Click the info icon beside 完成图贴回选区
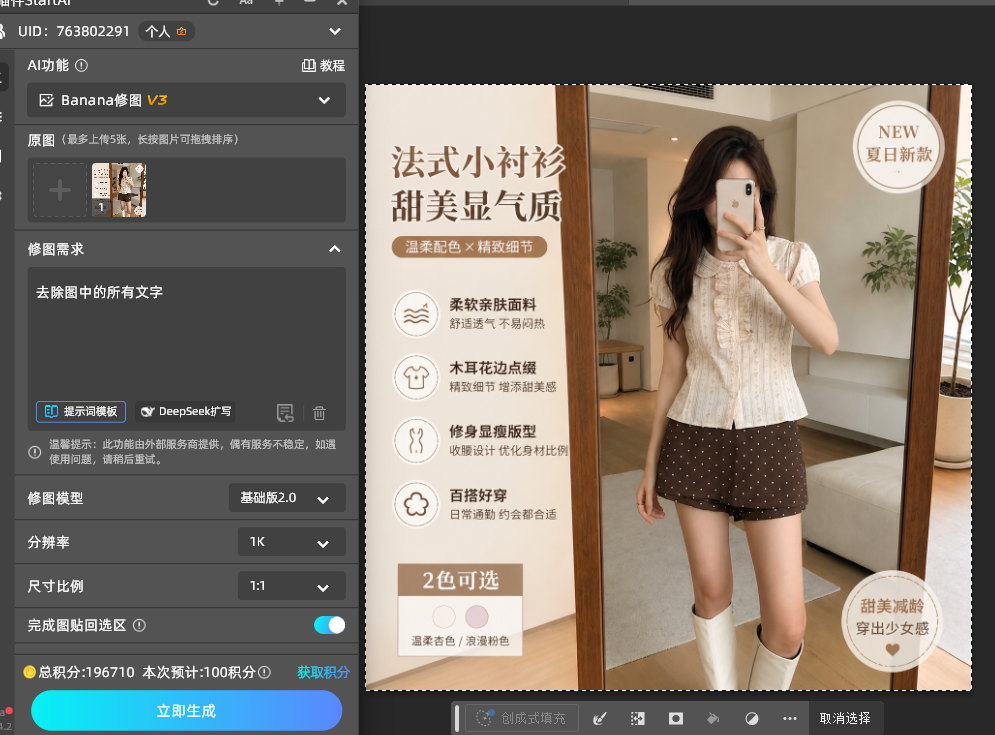This screenshot has width=995, height=735. pyautogui.click(x=140, y=625)
